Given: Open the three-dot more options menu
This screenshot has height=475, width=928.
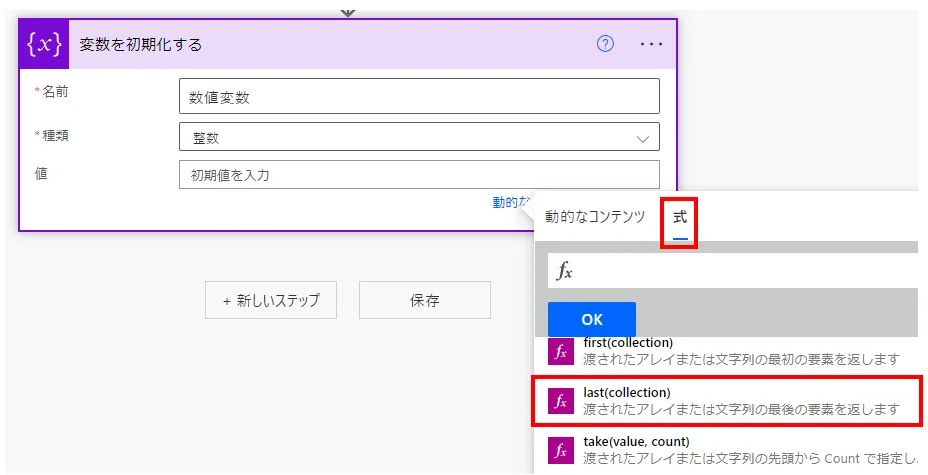Looking at the screenshot, I should pyautogui.click(x=651, y=44).
